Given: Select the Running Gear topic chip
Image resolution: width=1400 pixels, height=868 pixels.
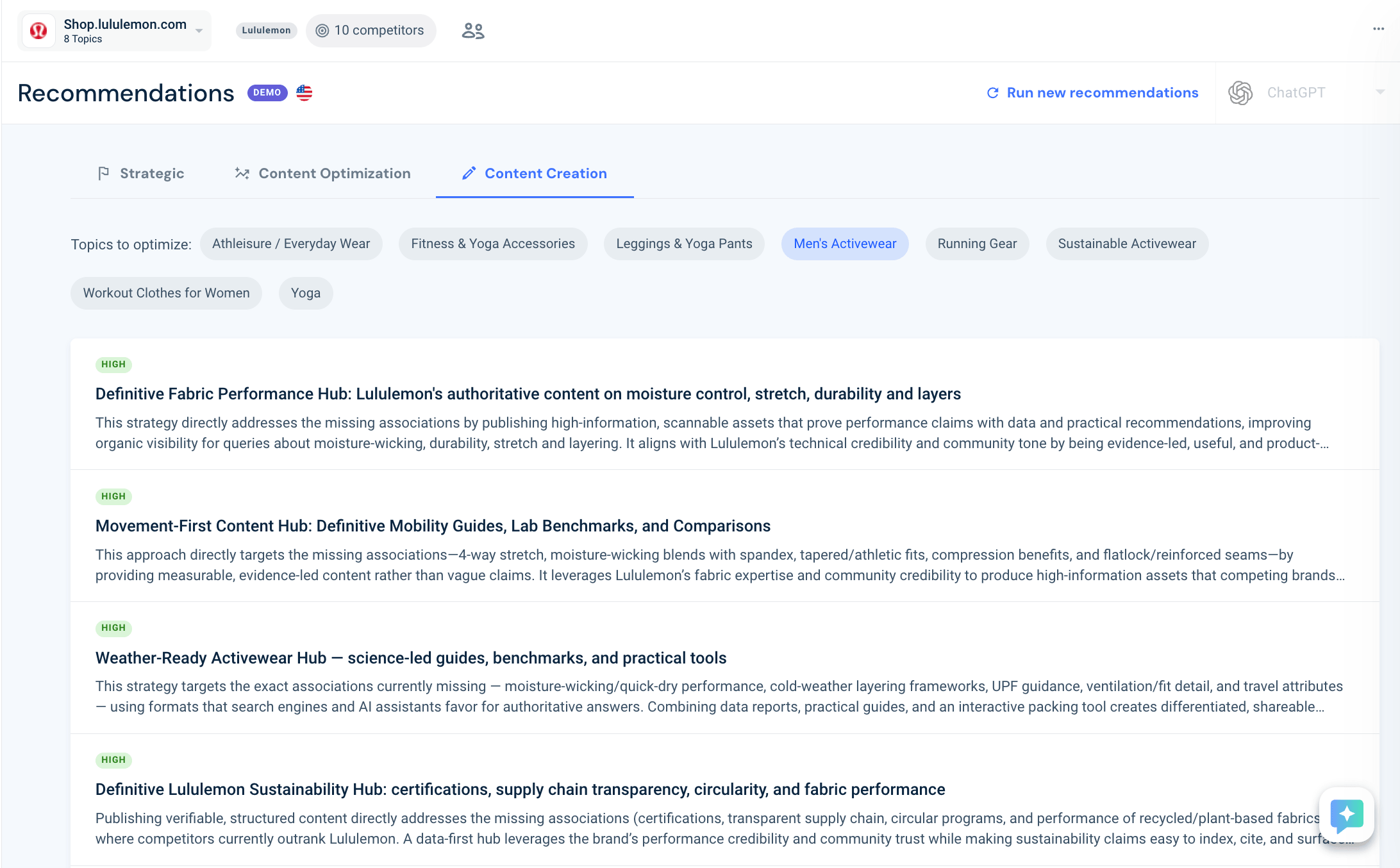Looking at the screenshot, I should coord(977,244).
